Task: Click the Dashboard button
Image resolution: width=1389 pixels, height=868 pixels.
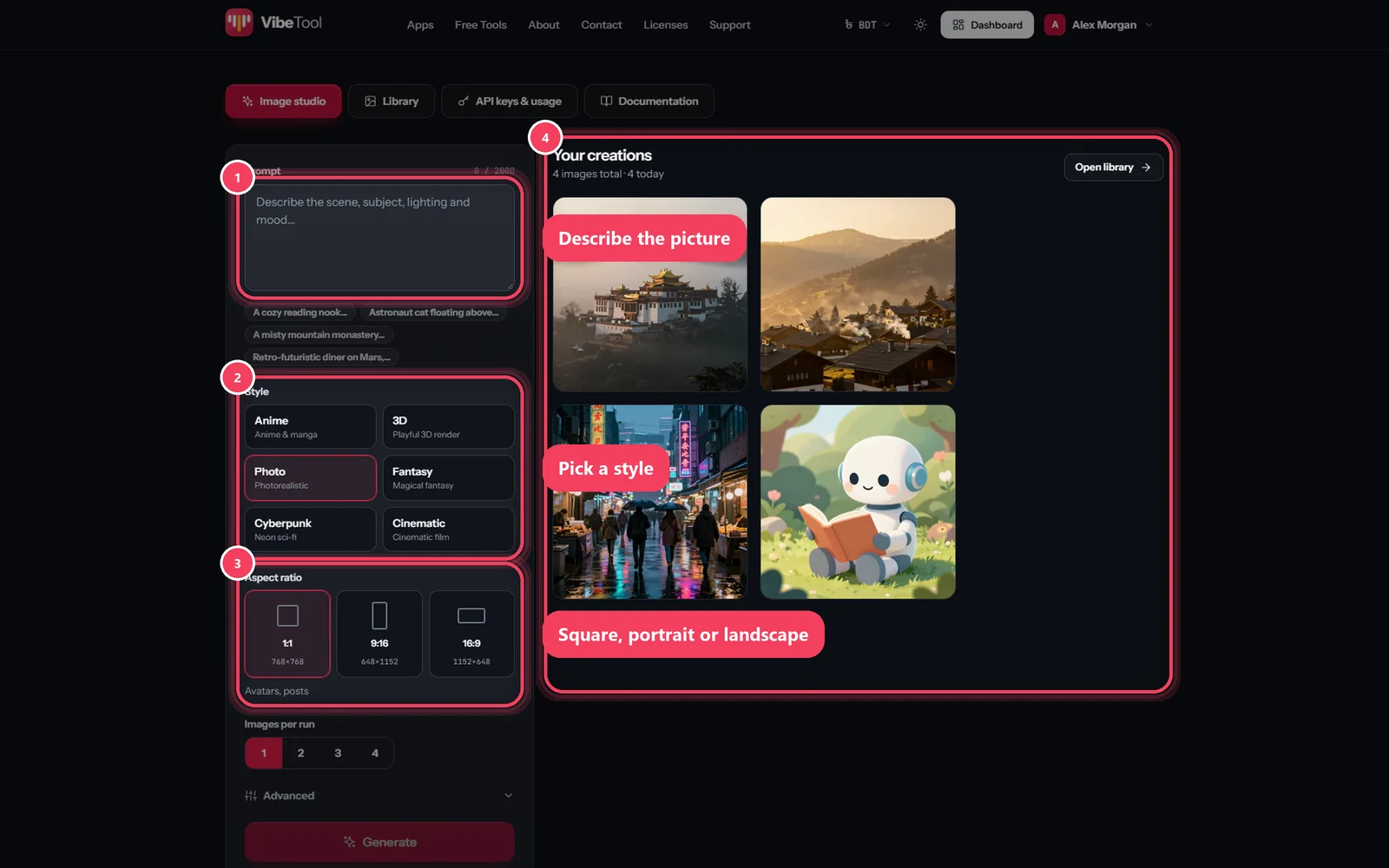Action: point(987,25)
